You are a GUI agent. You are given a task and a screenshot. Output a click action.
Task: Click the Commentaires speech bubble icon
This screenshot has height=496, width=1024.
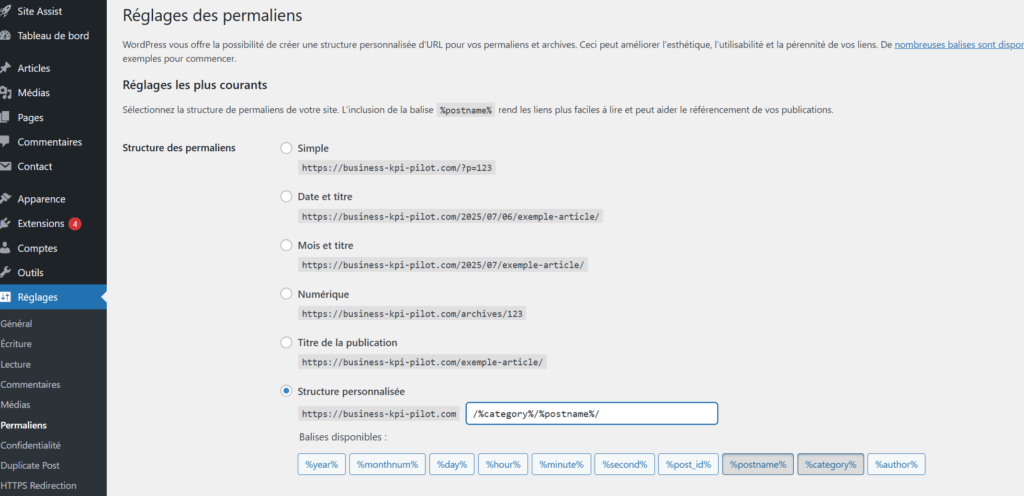coord(5,142)
